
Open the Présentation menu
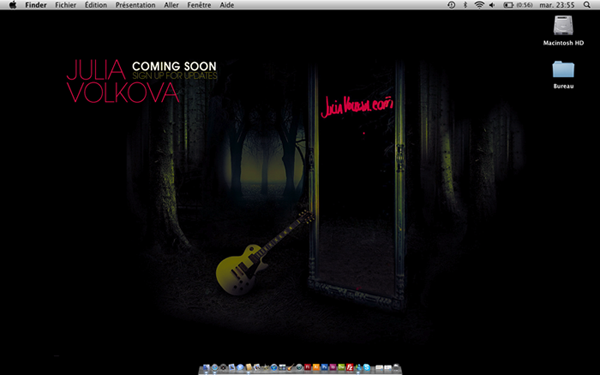135,5
